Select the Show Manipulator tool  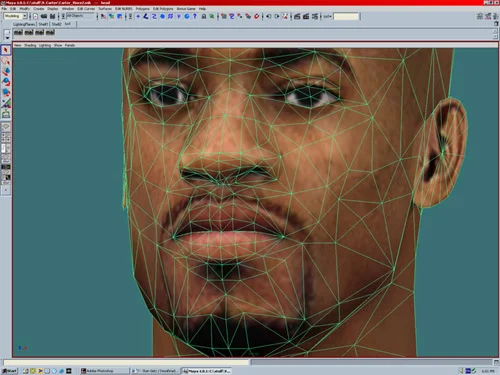tap(6, 103)
